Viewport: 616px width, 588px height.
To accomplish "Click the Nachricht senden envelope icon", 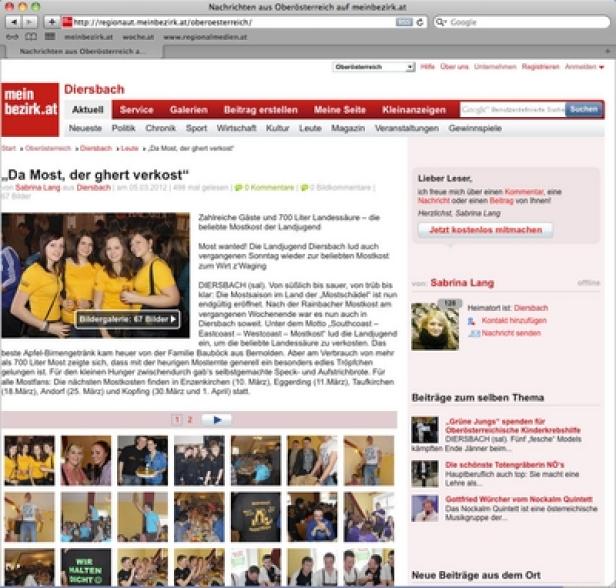I will click(474, 333).
